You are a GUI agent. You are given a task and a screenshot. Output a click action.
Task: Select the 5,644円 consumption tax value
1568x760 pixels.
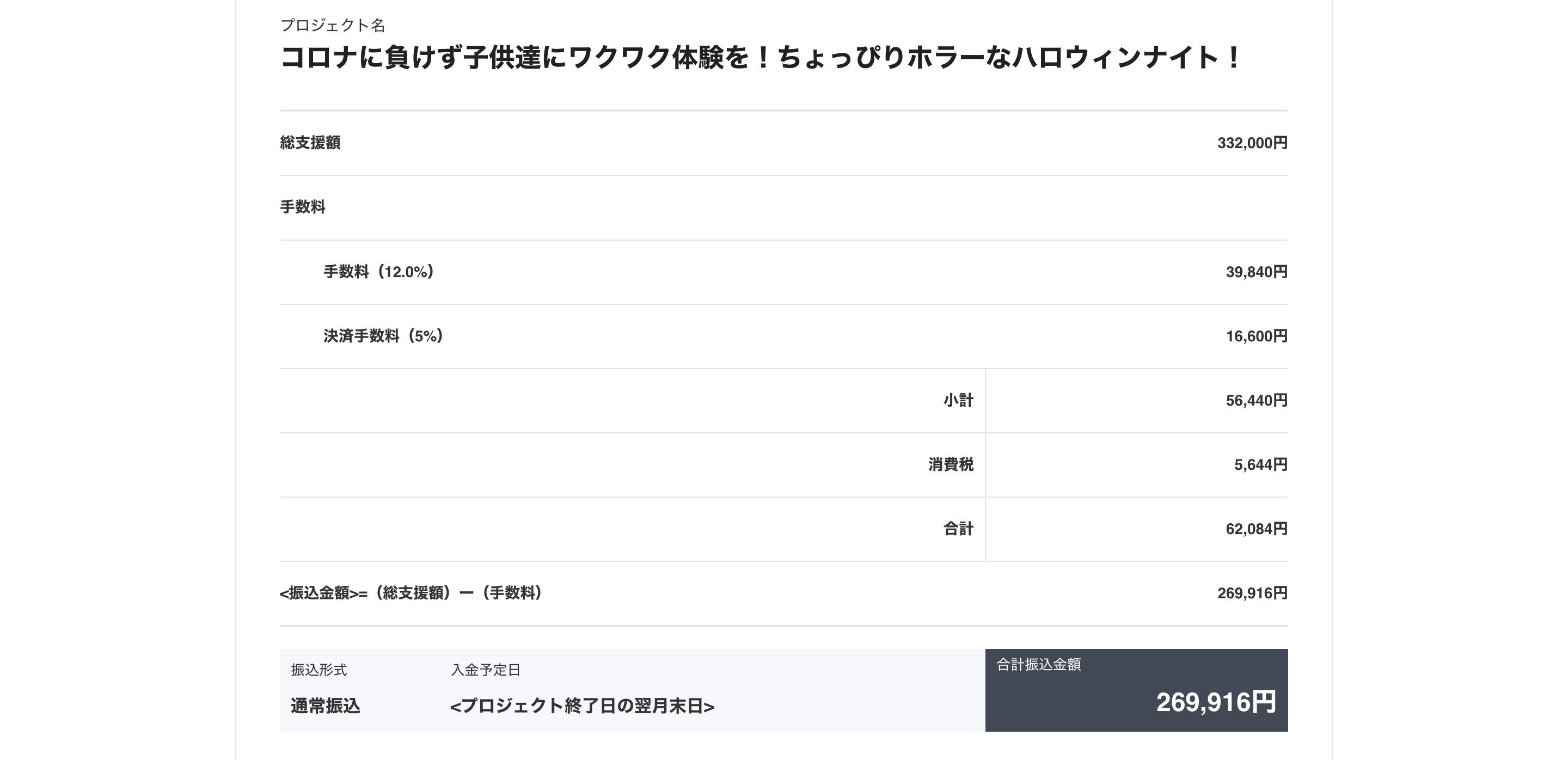[1260, 465]
